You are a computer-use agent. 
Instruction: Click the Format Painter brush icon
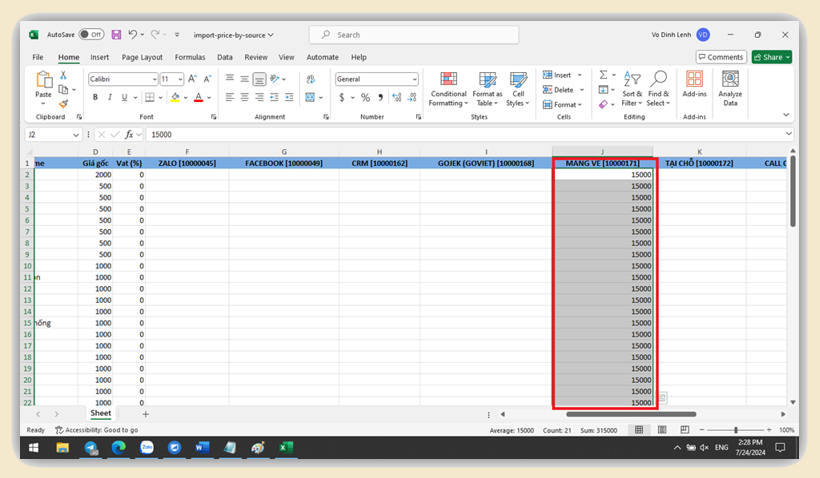63,103
